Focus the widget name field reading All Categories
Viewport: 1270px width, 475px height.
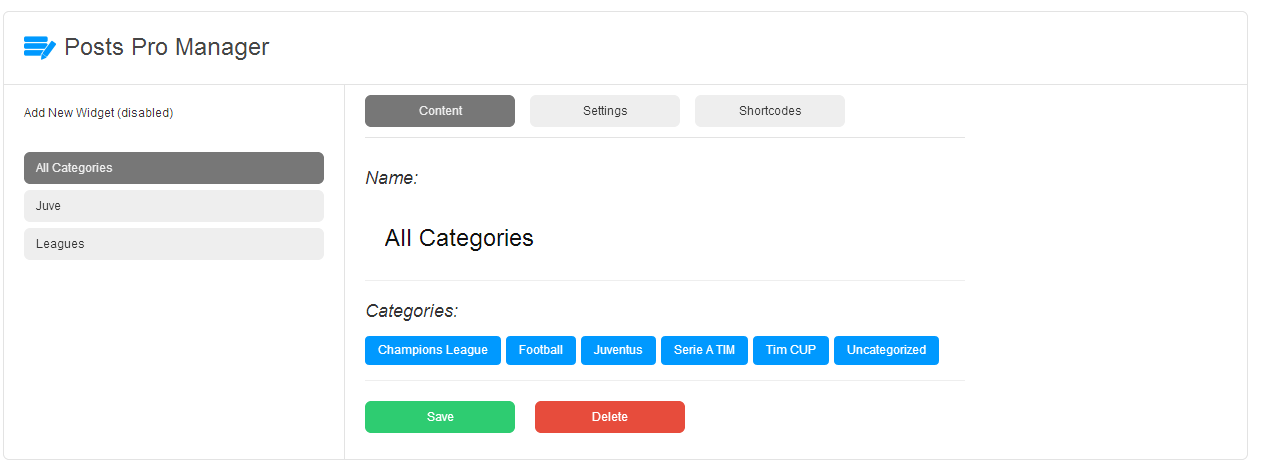pos(665,238)
